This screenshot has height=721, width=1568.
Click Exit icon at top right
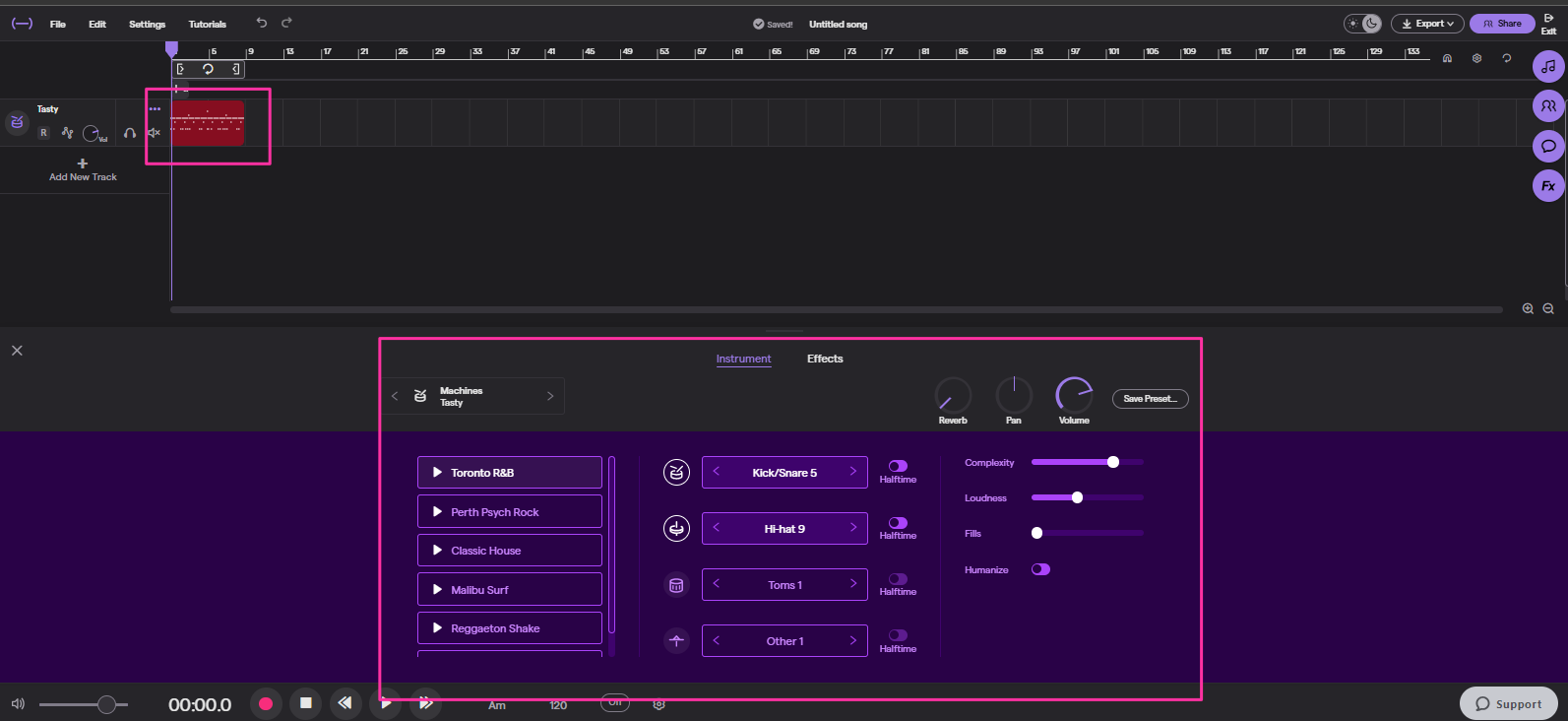[1548, 24]
